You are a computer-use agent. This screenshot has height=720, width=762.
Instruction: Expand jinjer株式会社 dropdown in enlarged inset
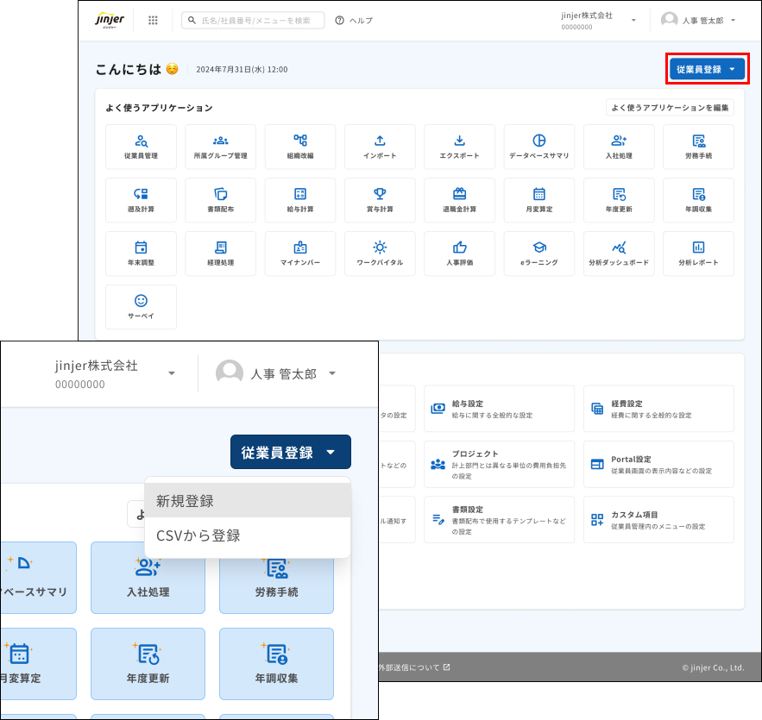[x=115, y=374]
